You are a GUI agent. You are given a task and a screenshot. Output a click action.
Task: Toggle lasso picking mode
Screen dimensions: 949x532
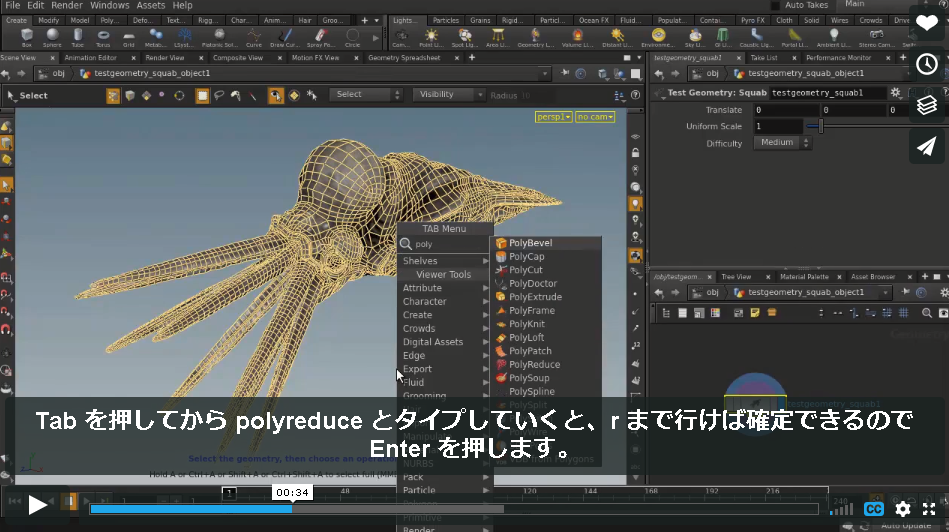[219, 96]
